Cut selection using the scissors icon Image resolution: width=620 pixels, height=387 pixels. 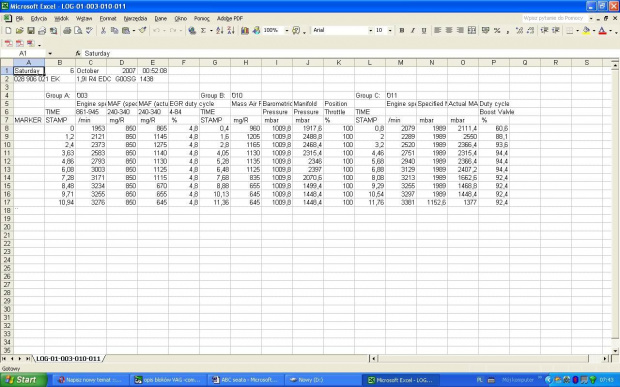tap(103, 30)
